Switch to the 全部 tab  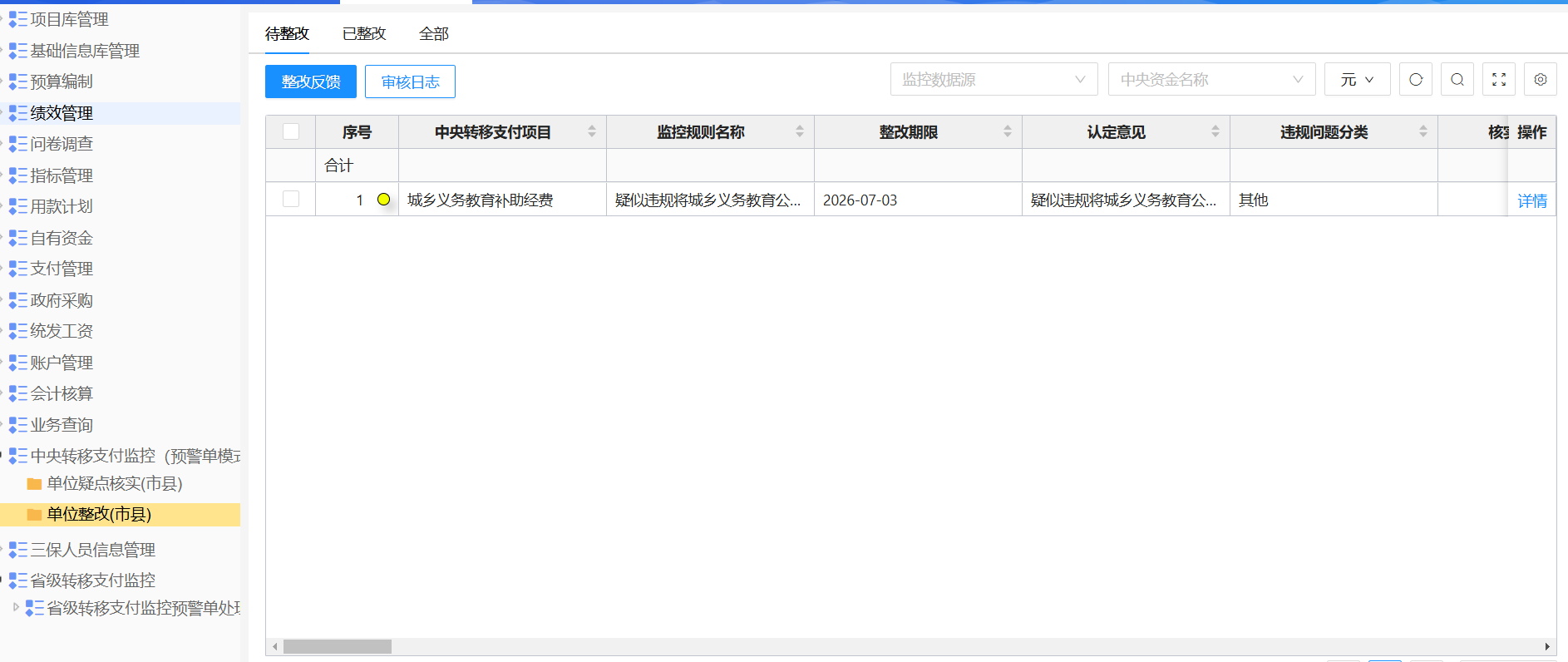pyautogui.click(x=434, y=34)
